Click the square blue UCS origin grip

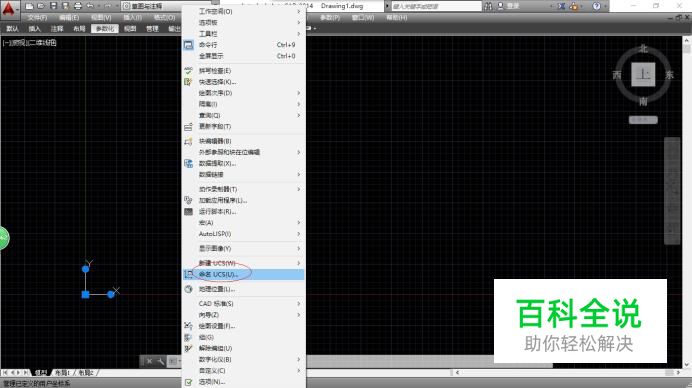point(86,294)
